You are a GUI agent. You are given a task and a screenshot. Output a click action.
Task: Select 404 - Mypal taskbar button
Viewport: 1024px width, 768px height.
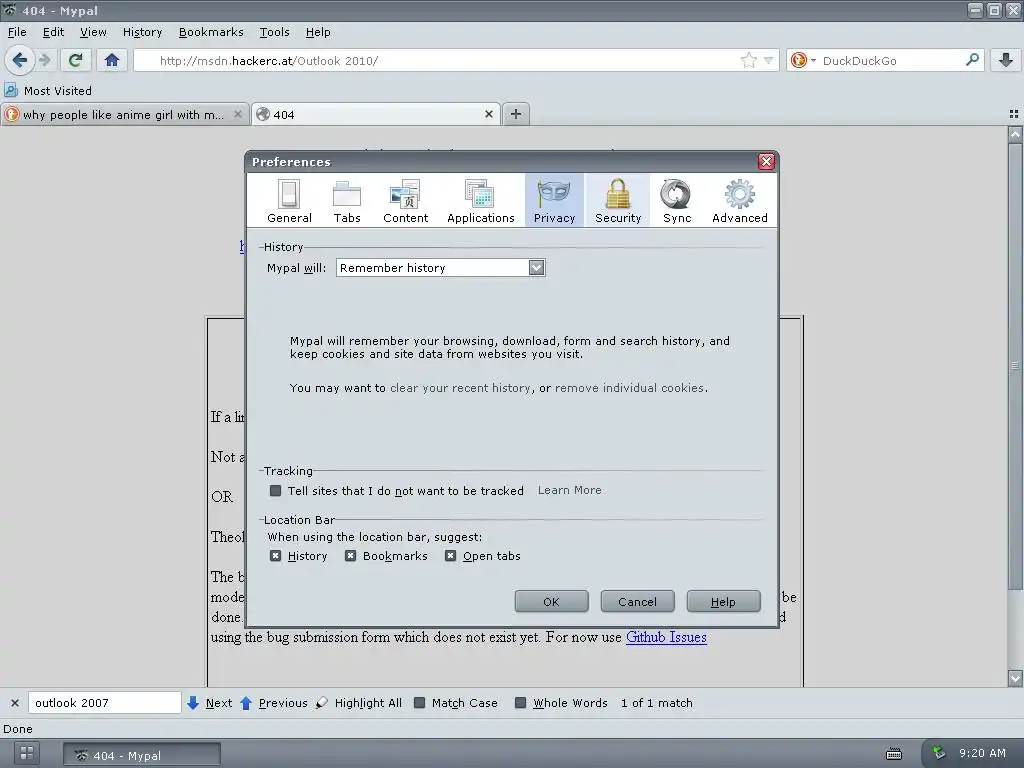tap(142, 755)
